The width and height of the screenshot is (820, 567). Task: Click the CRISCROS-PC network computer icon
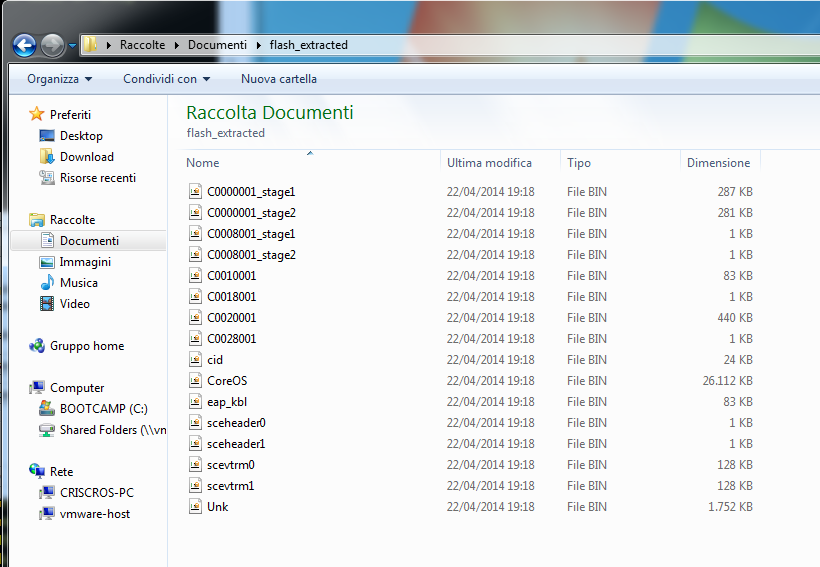point(47,493)
